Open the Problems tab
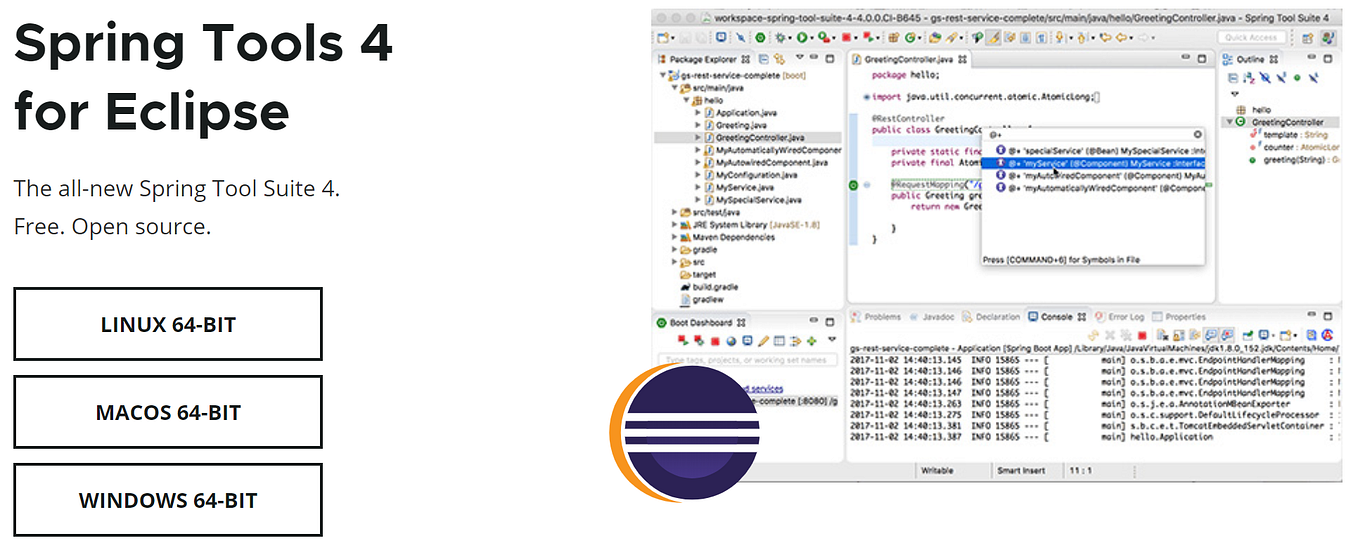 pos(876,317)
